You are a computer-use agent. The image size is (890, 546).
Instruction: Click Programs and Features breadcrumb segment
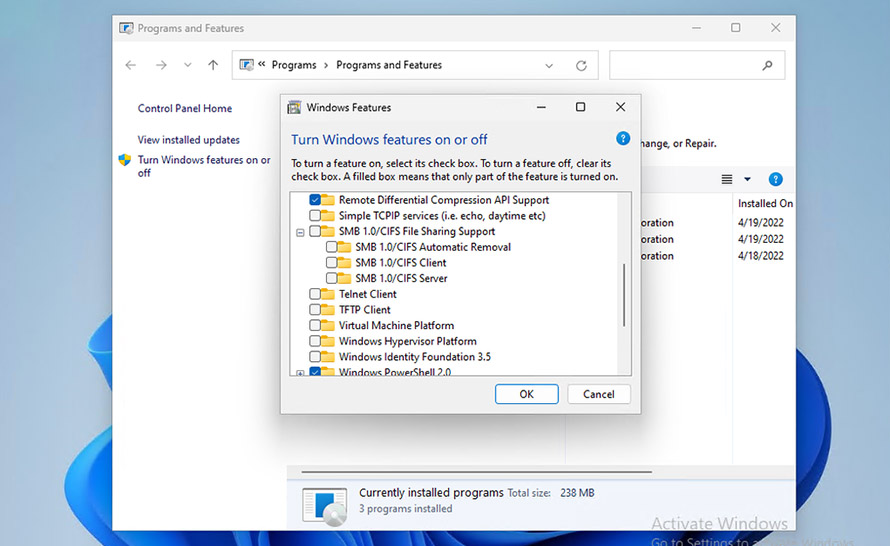click(389, 65)
